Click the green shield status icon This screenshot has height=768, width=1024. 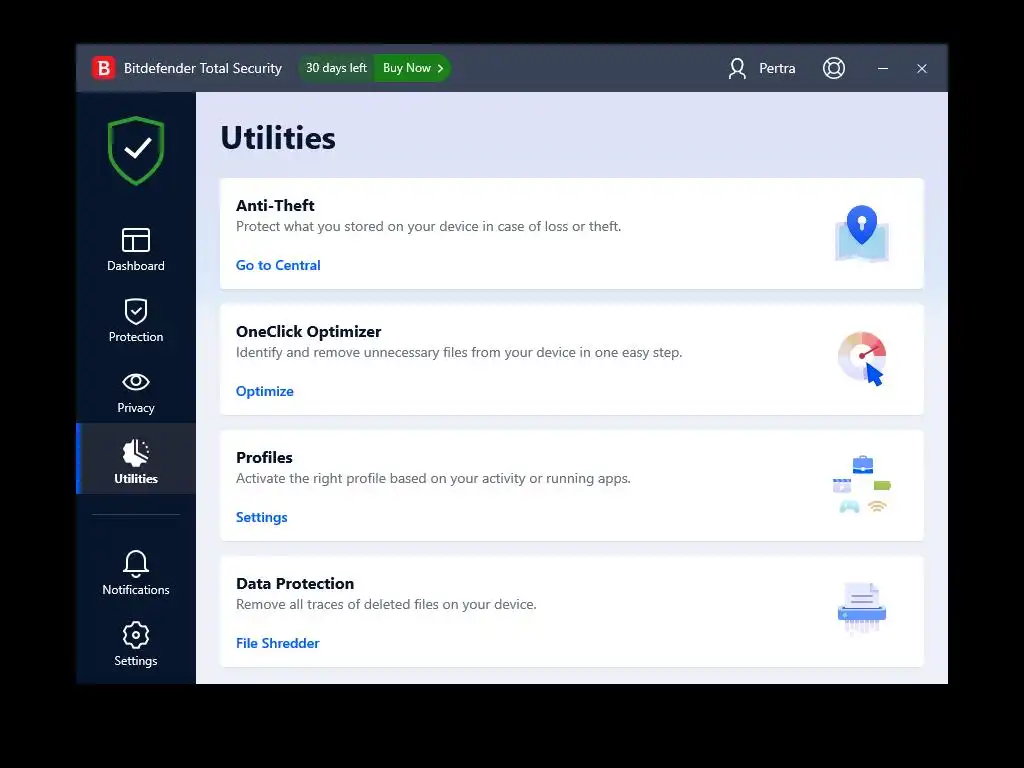point(136,150)
